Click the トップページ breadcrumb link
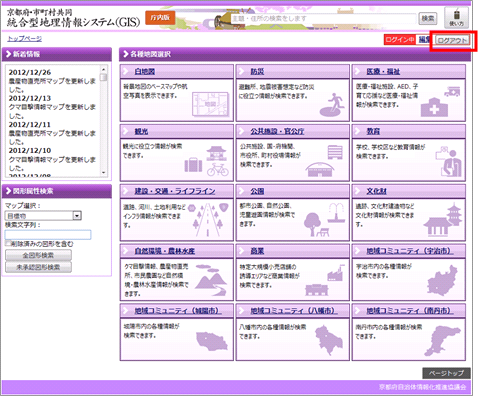The image size is (479, 397). coord(25,39)
